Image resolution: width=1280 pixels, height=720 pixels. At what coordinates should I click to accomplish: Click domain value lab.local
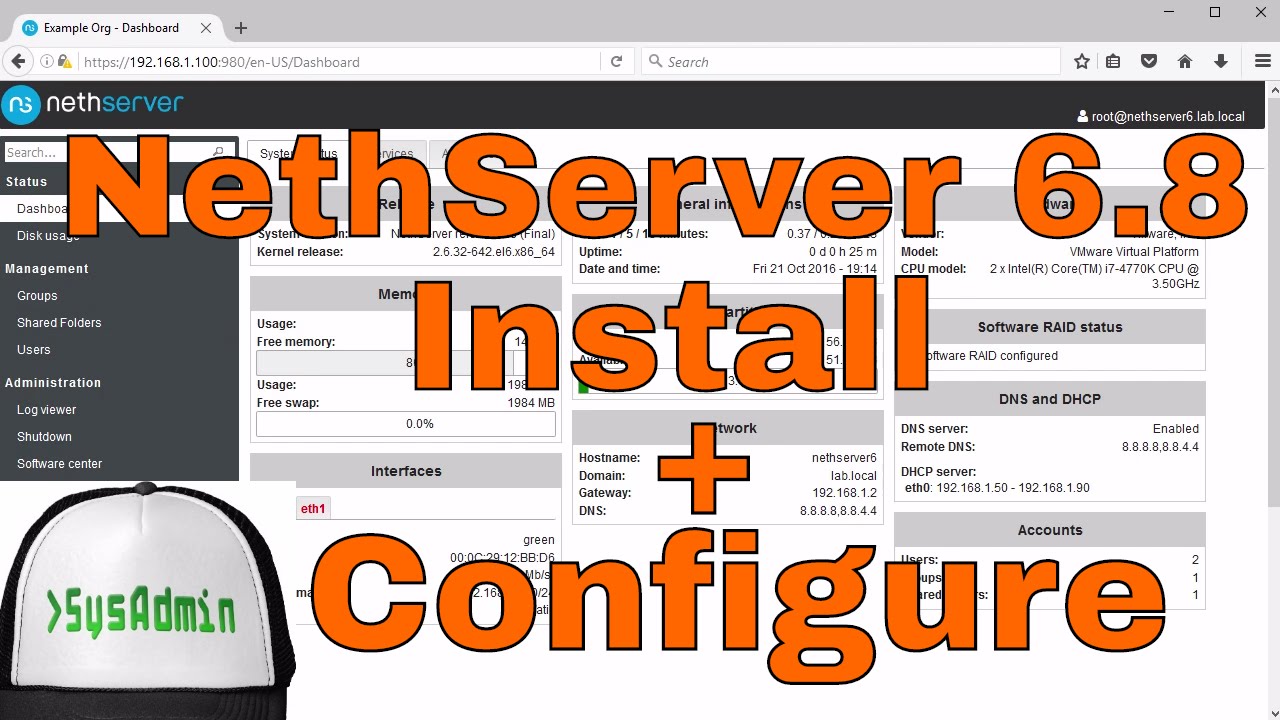pyautogui.click(x=854, y=476)
